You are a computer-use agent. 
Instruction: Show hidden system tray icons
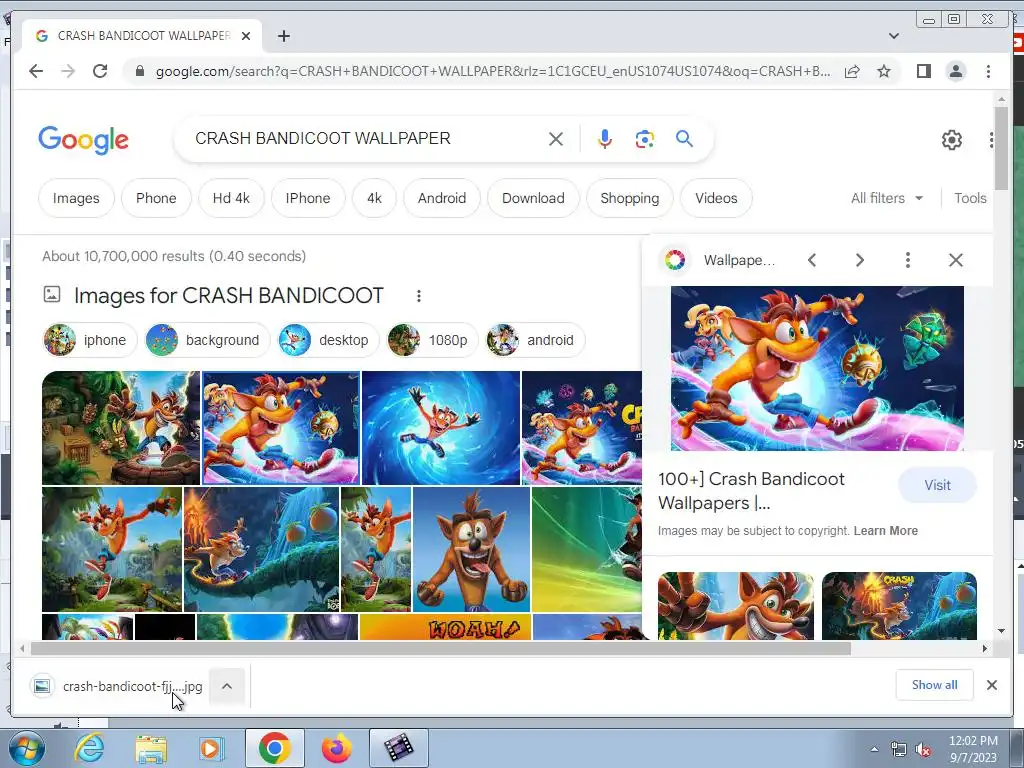874,750
